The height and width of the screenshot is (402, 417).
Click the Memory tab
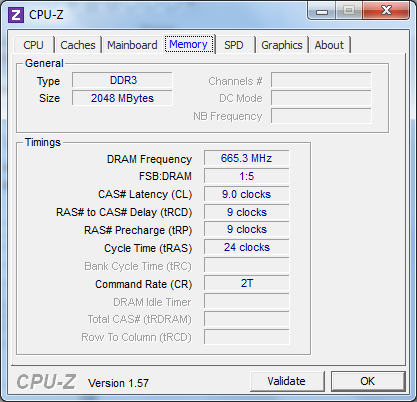click(189, 44)
